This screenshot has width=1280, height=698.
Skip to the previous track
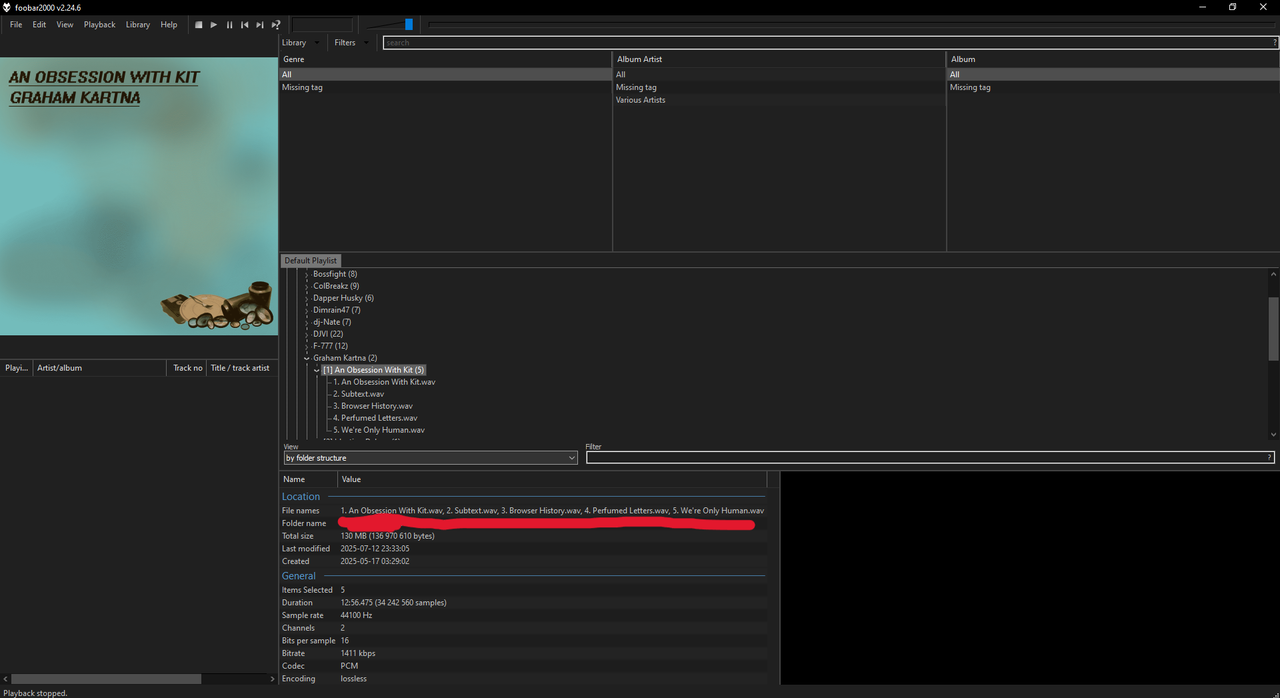tap(244, 25)
